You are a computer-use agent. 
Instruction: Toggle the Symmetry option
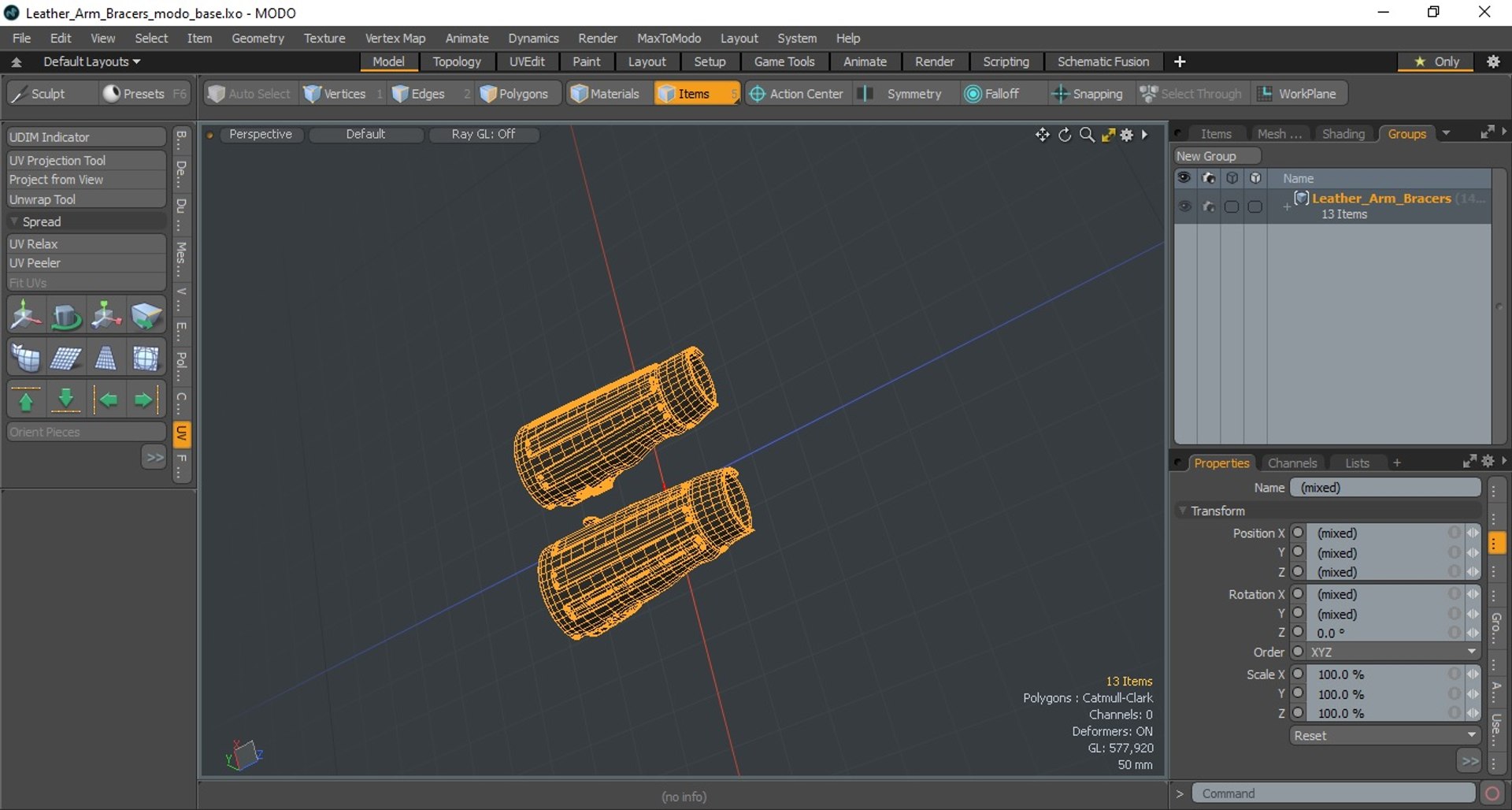tap(906, 94)
